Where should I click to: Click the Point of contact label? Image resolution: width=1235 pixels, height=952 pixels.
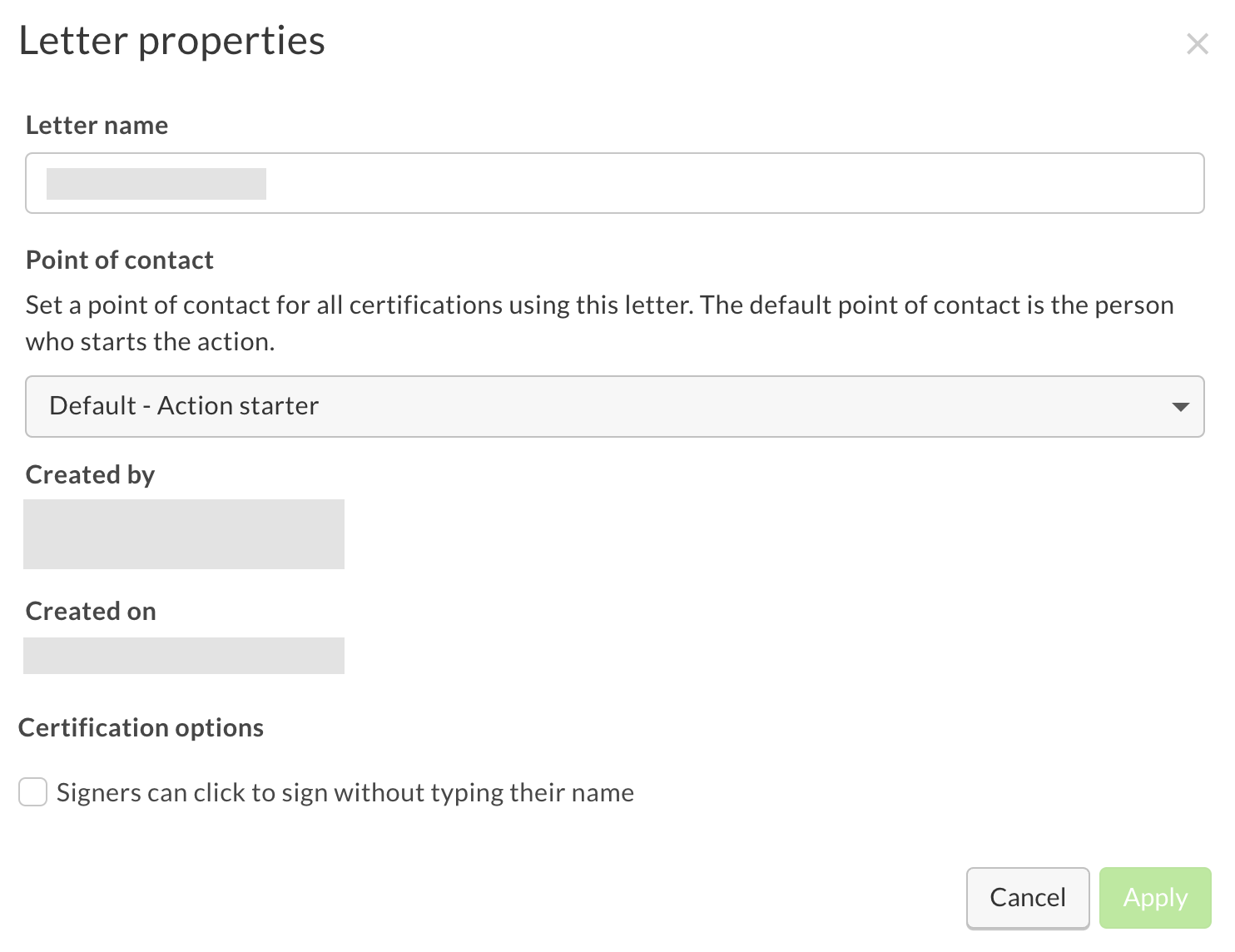pos(119,260)
